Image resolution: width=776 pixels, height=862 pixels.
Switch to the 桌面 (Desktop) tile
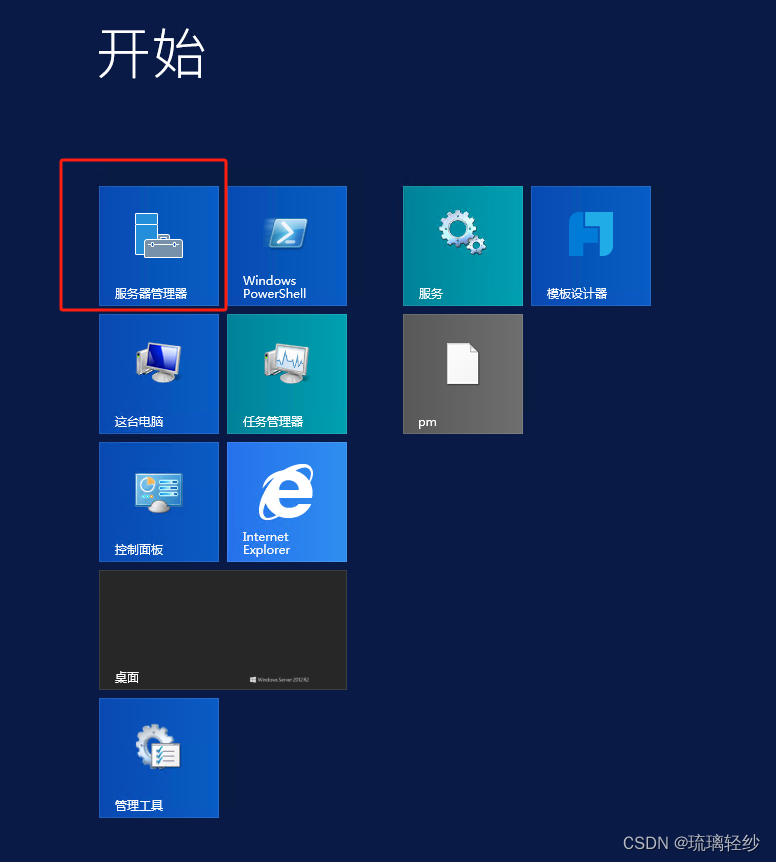coord(223,630)
